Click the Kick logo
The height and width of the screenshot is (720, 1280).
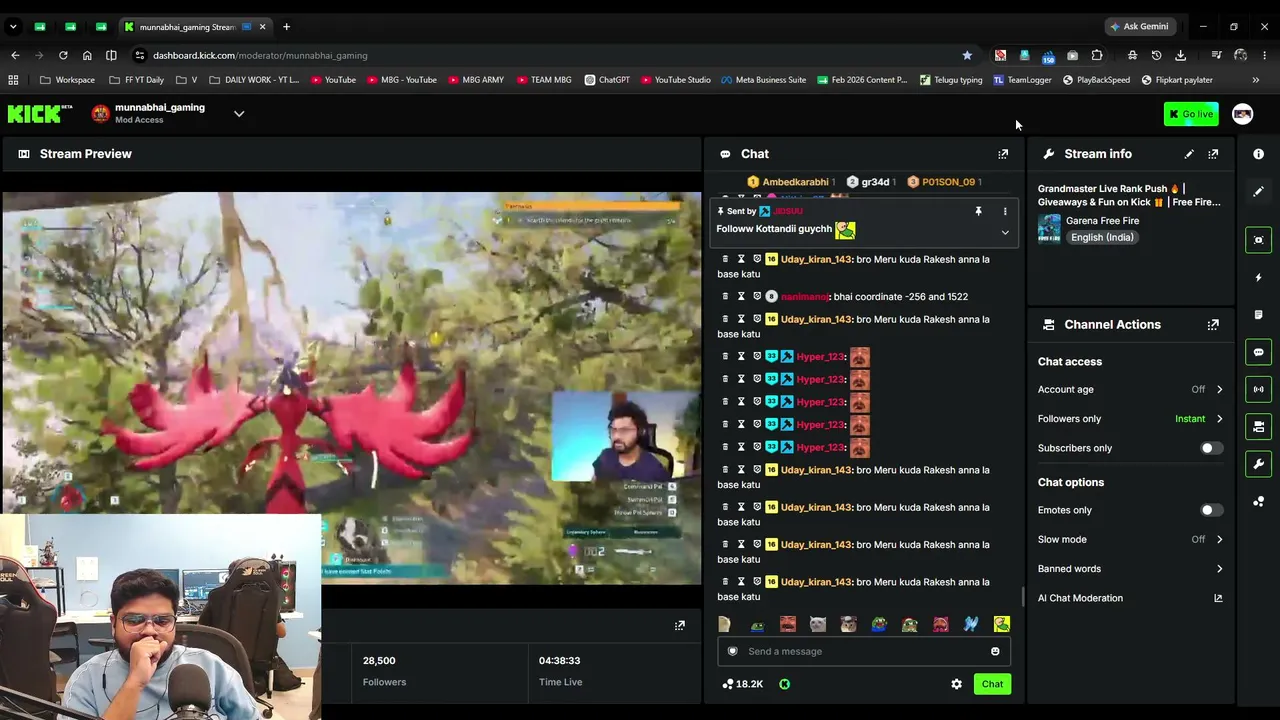click(x=40, y=114)
